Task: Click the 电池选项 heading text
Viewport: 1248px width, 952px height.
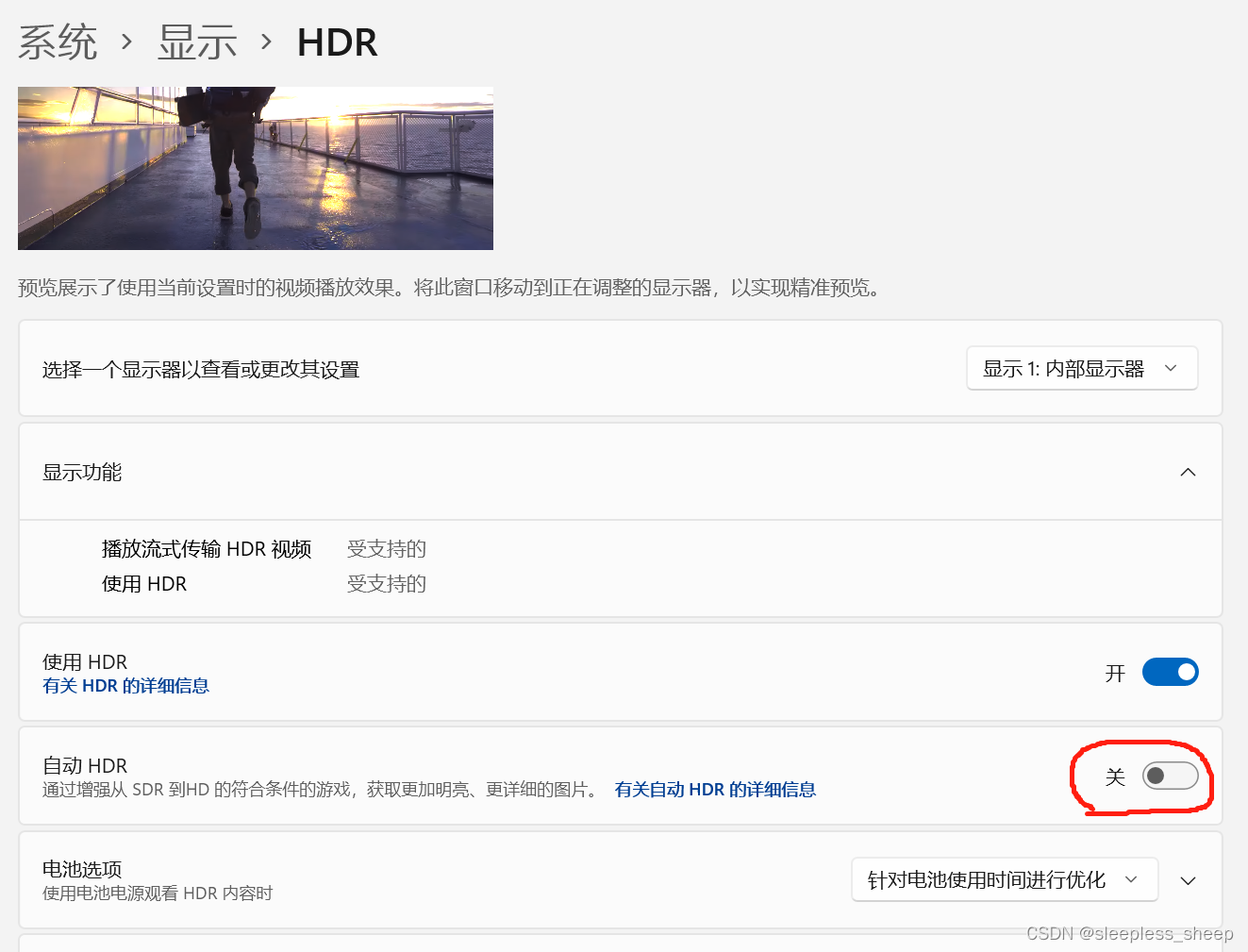Action: click(x=82, y=869)
